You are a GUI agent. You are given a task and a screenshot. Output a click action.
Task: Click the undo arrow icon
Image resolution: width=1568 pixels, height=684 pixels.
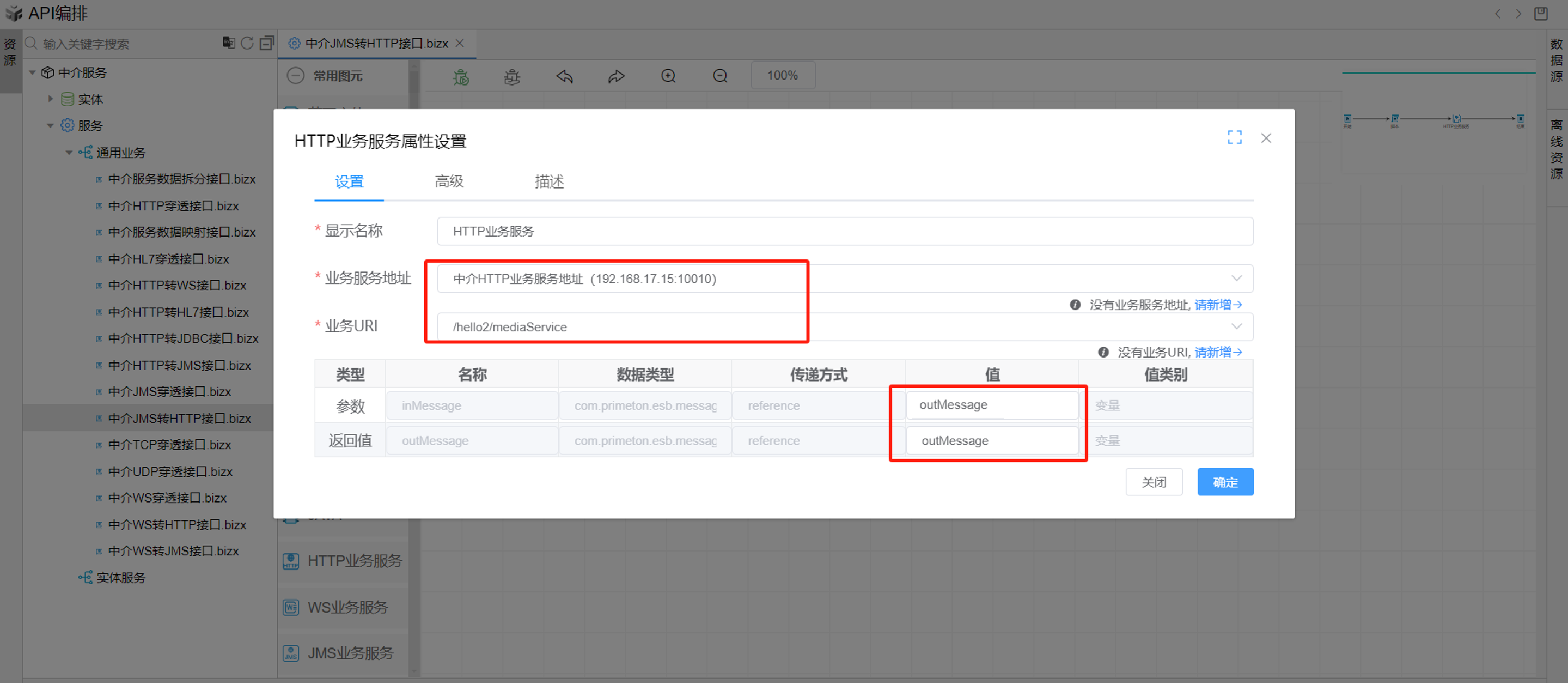point(564,76)
